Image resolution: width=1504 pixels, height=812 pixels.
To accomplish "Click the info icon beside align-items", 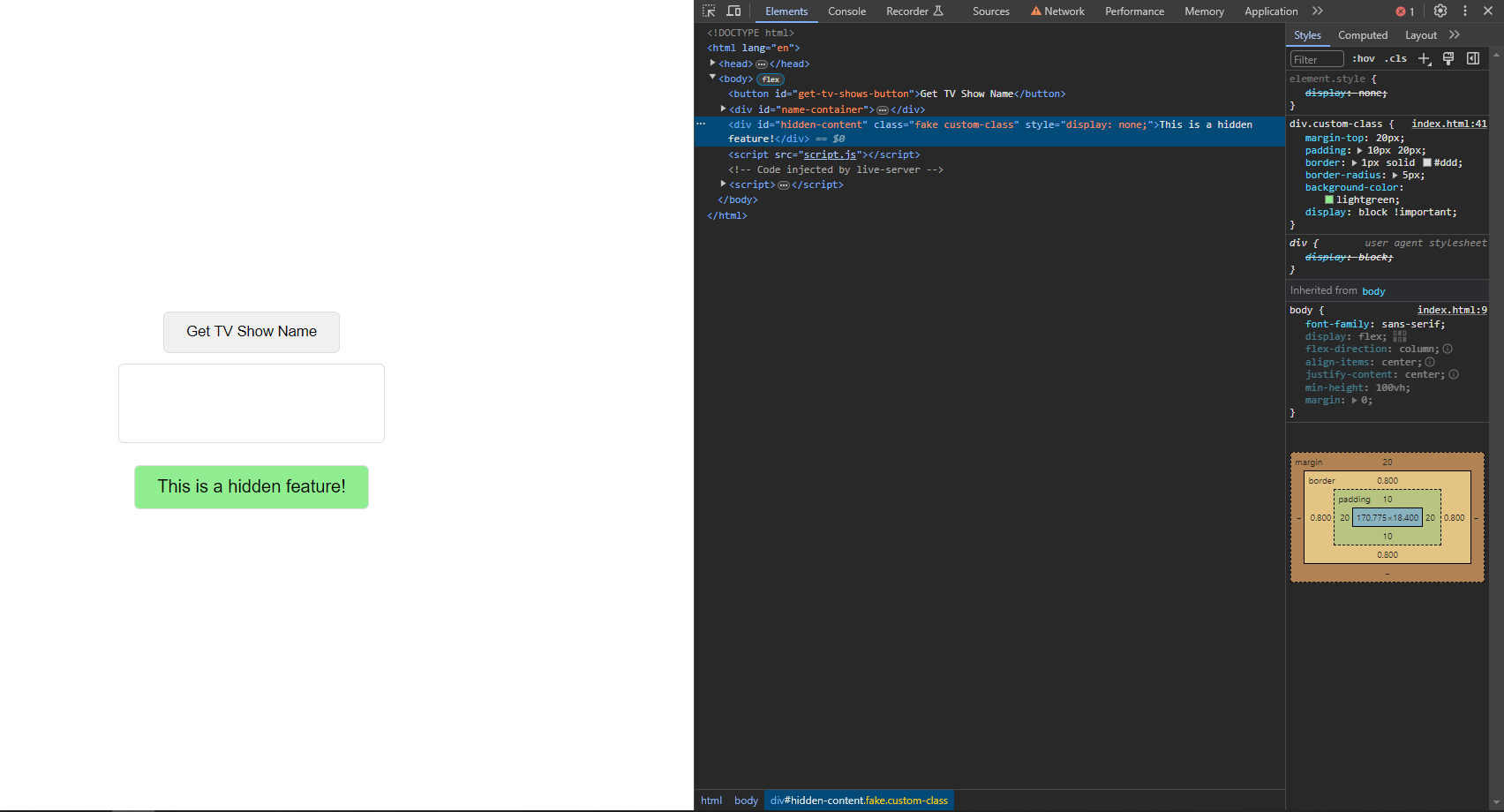I will [1430, 363].
